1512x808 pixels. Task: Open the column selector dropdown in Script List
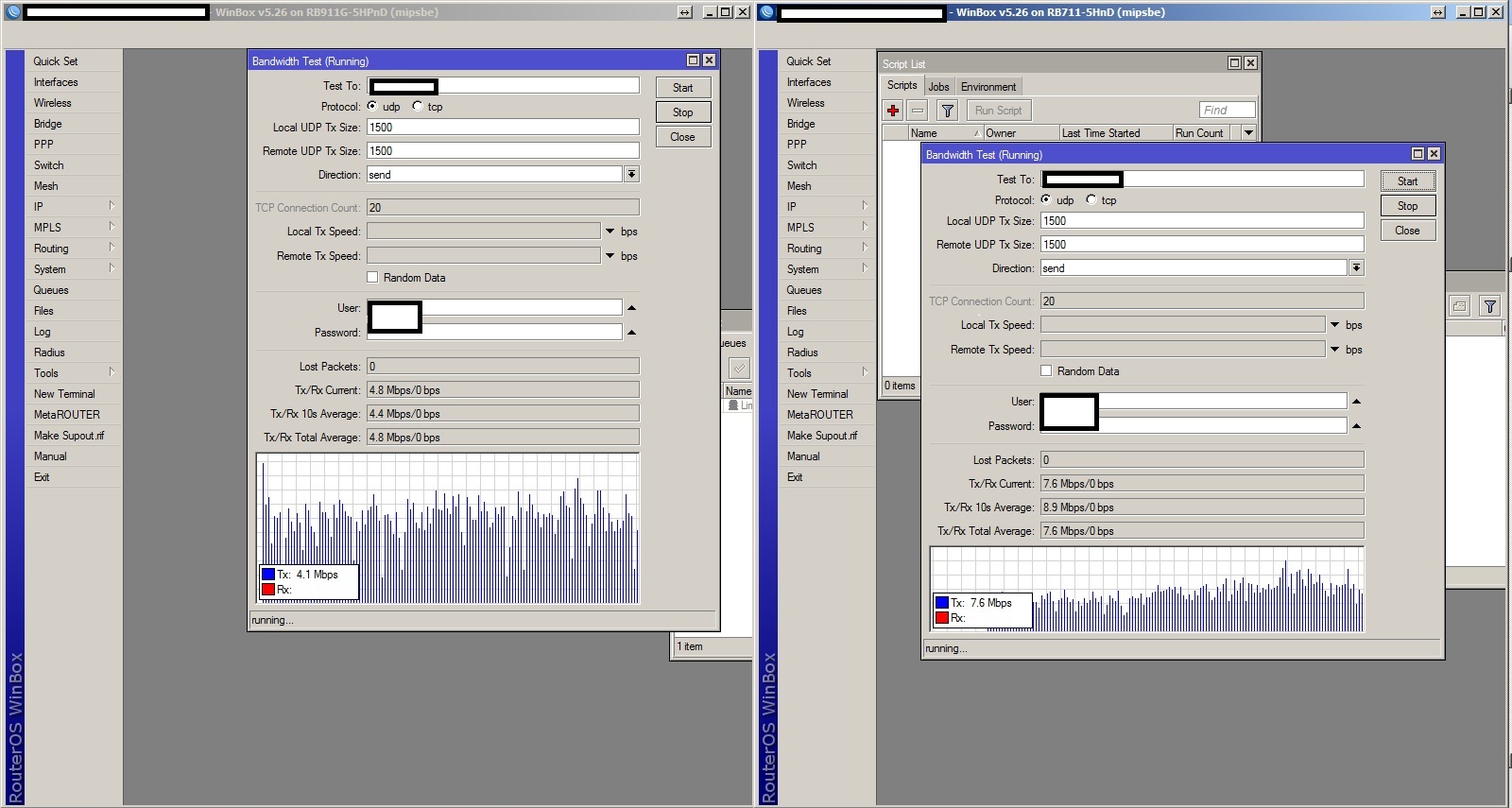1248,133
